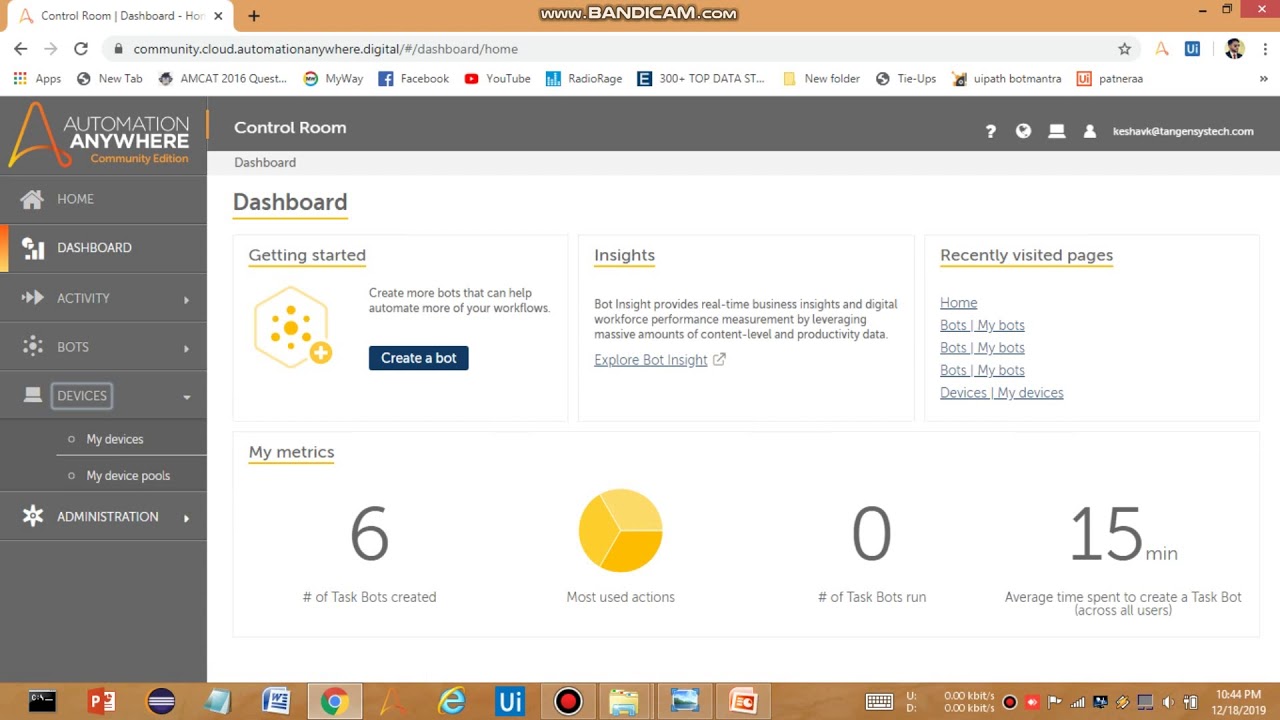Open the Home recently visited link
The image size is (1280, 720).
[x=958, y=303]
